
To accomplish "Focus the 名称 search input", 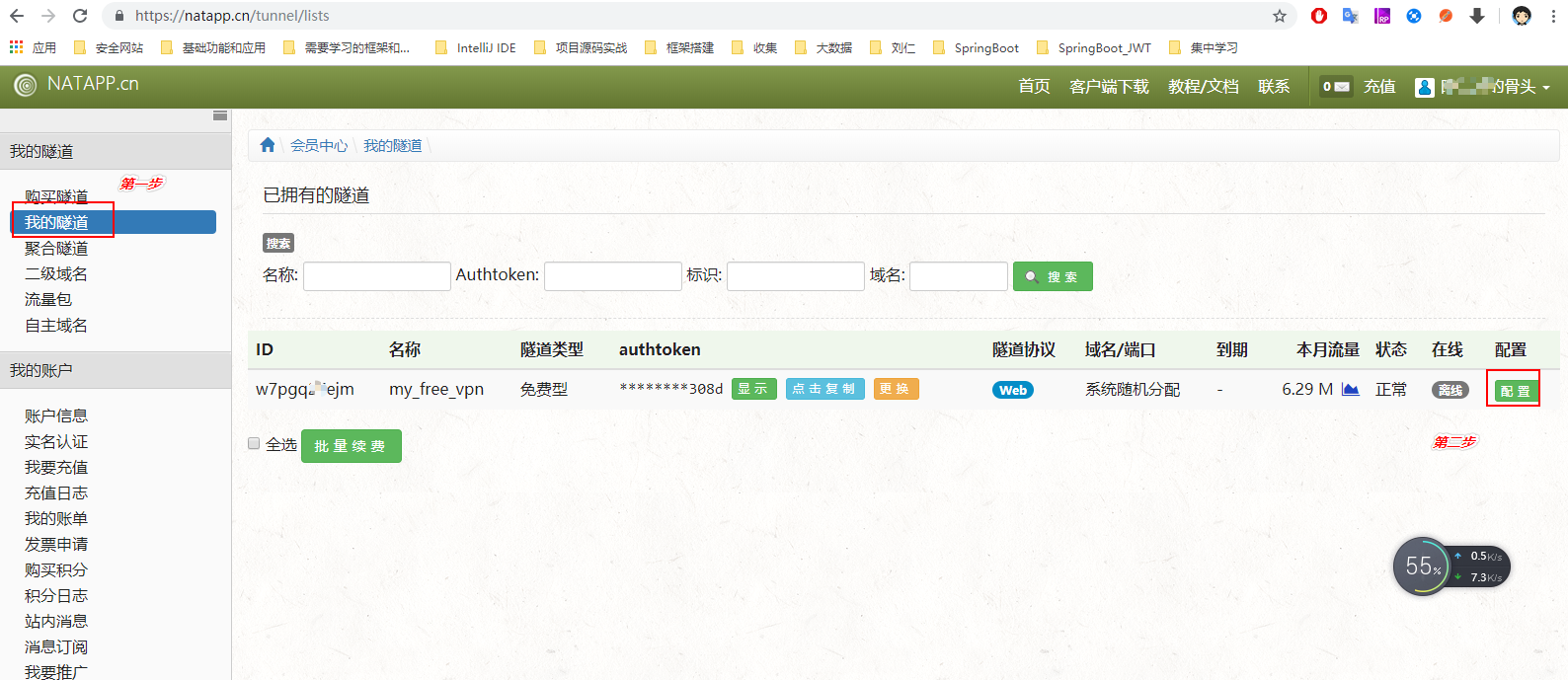I will point(377,276).
